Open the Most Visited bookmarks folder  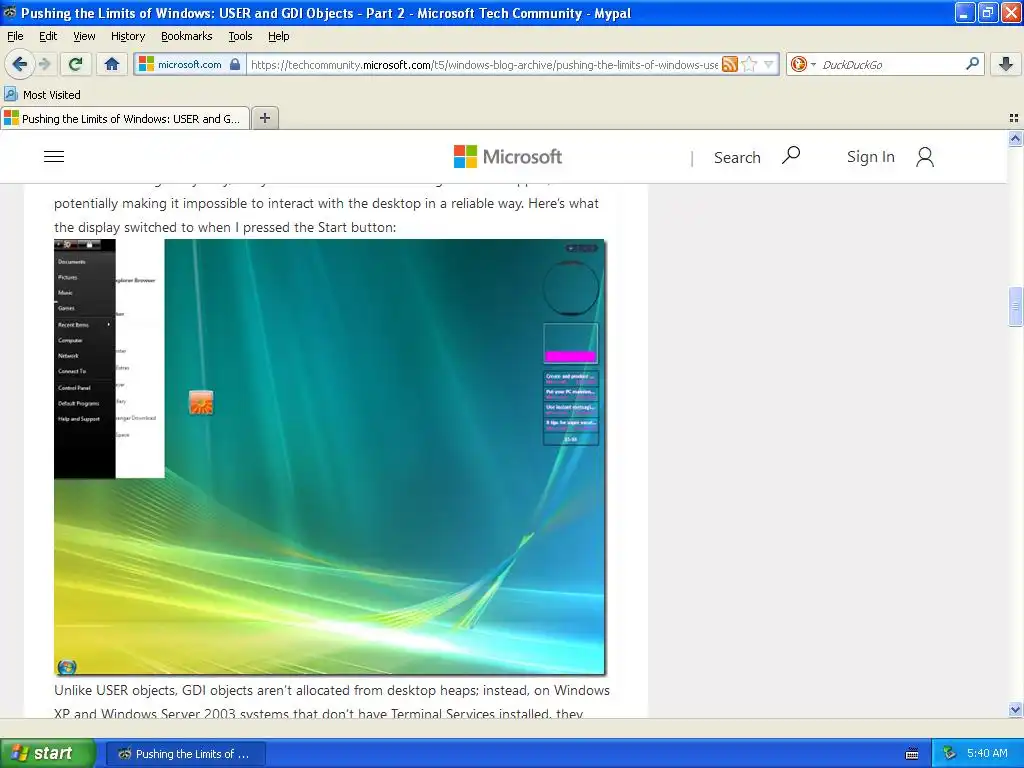point(42,95)
